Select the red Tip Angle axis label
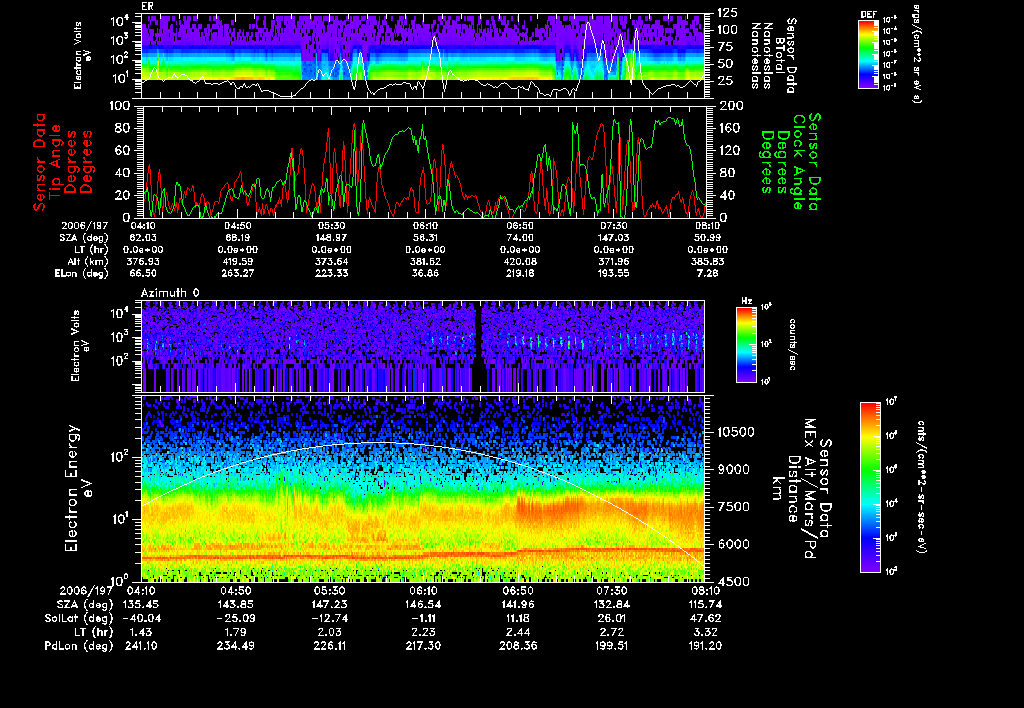 pos(53,160)
